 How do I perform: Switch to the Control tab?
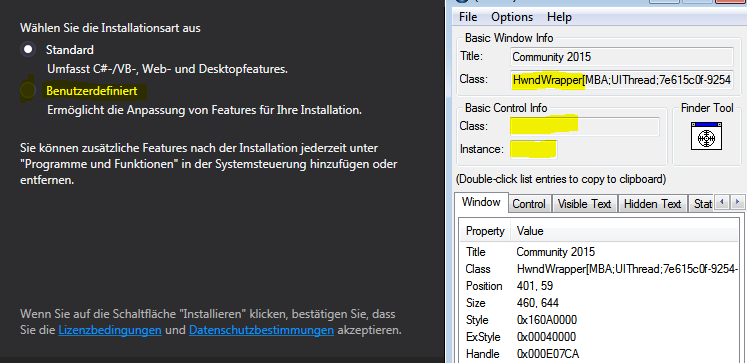tap(529, 204)
